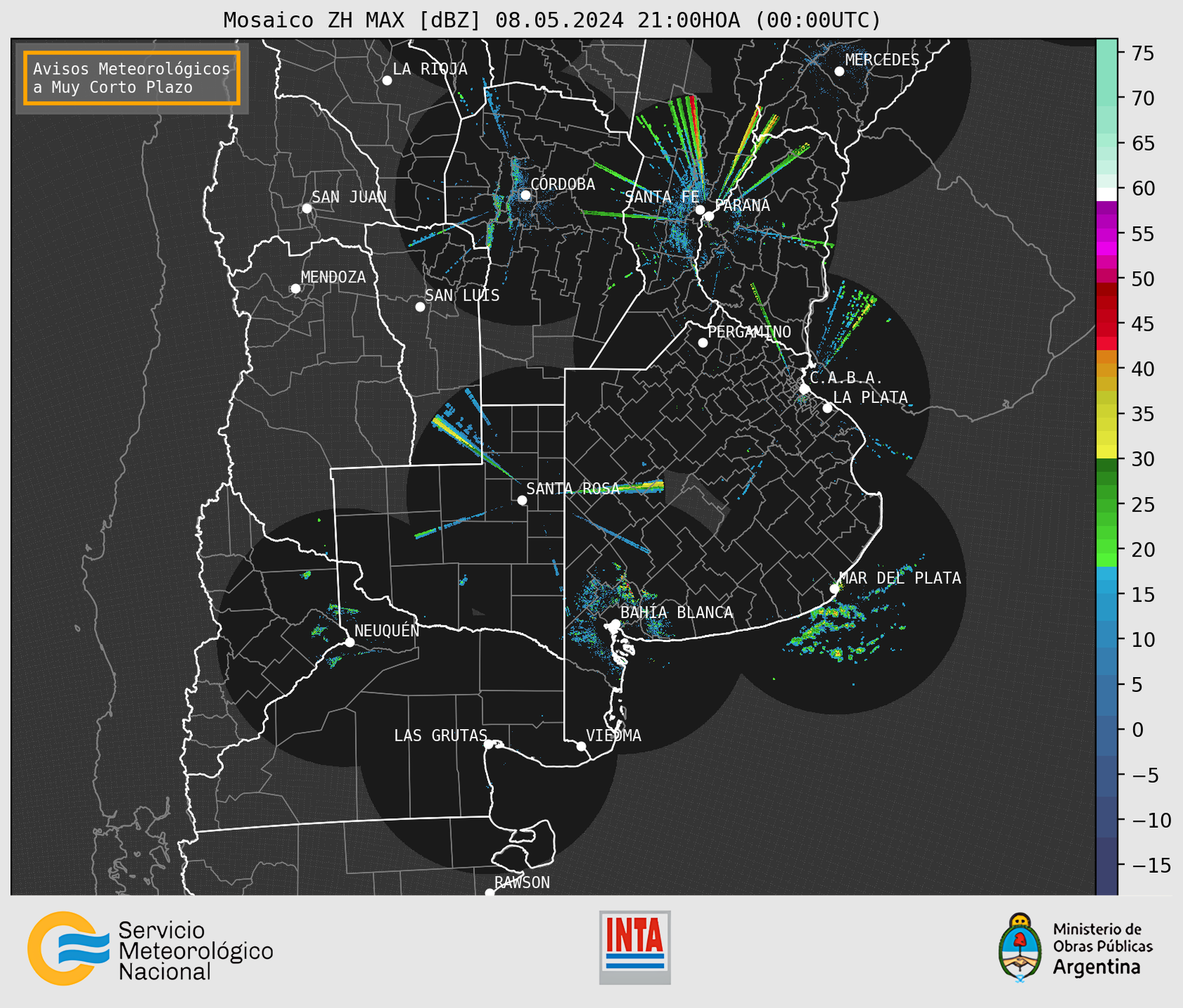
Task: Click the Rawson city marker
Action: 489,892
